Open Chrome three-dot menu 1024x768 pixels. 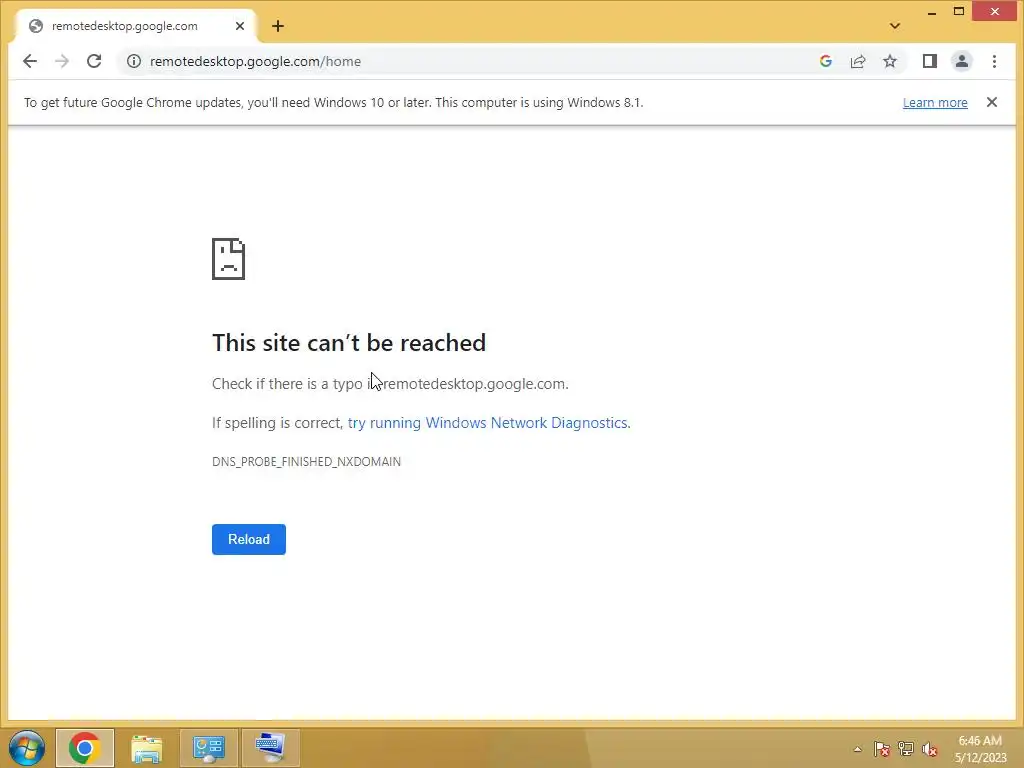[994, 61]
